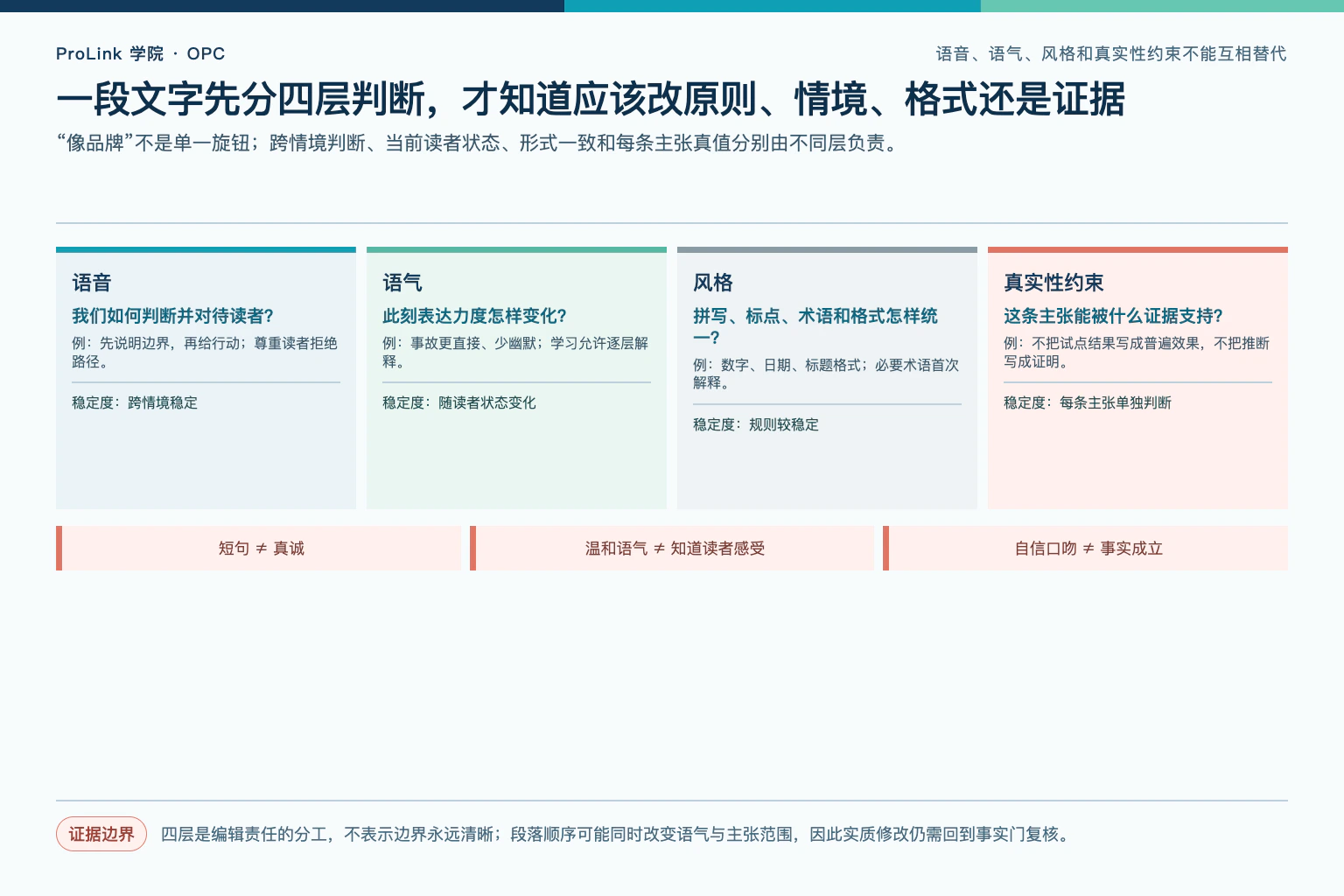
Task: Click the question 拼写、标点、术语和格式怎样统一?
Action: coord(815,326)
